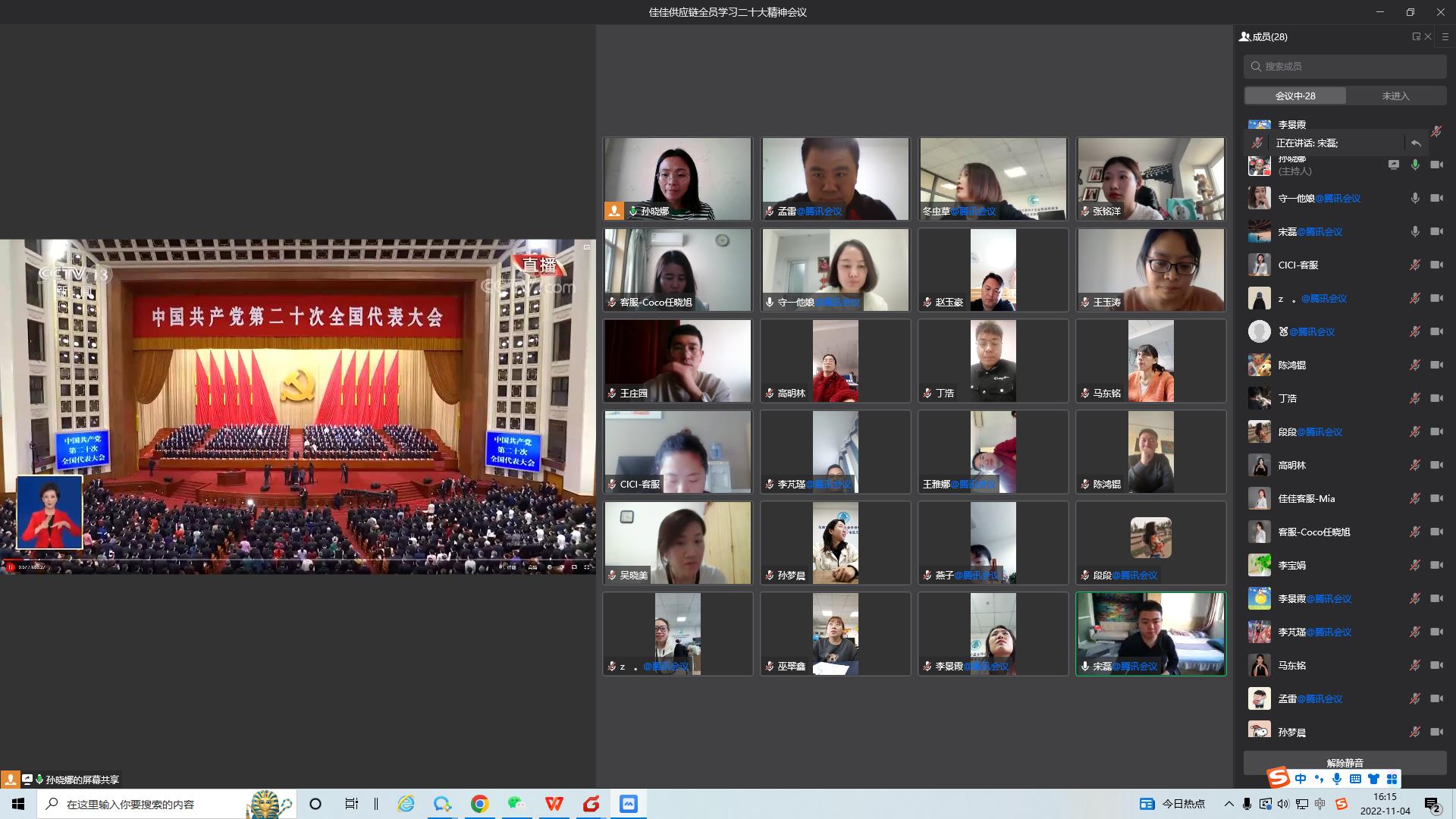
Task: Open notification center on taskbar
Action: click(x=1432, y=804)
